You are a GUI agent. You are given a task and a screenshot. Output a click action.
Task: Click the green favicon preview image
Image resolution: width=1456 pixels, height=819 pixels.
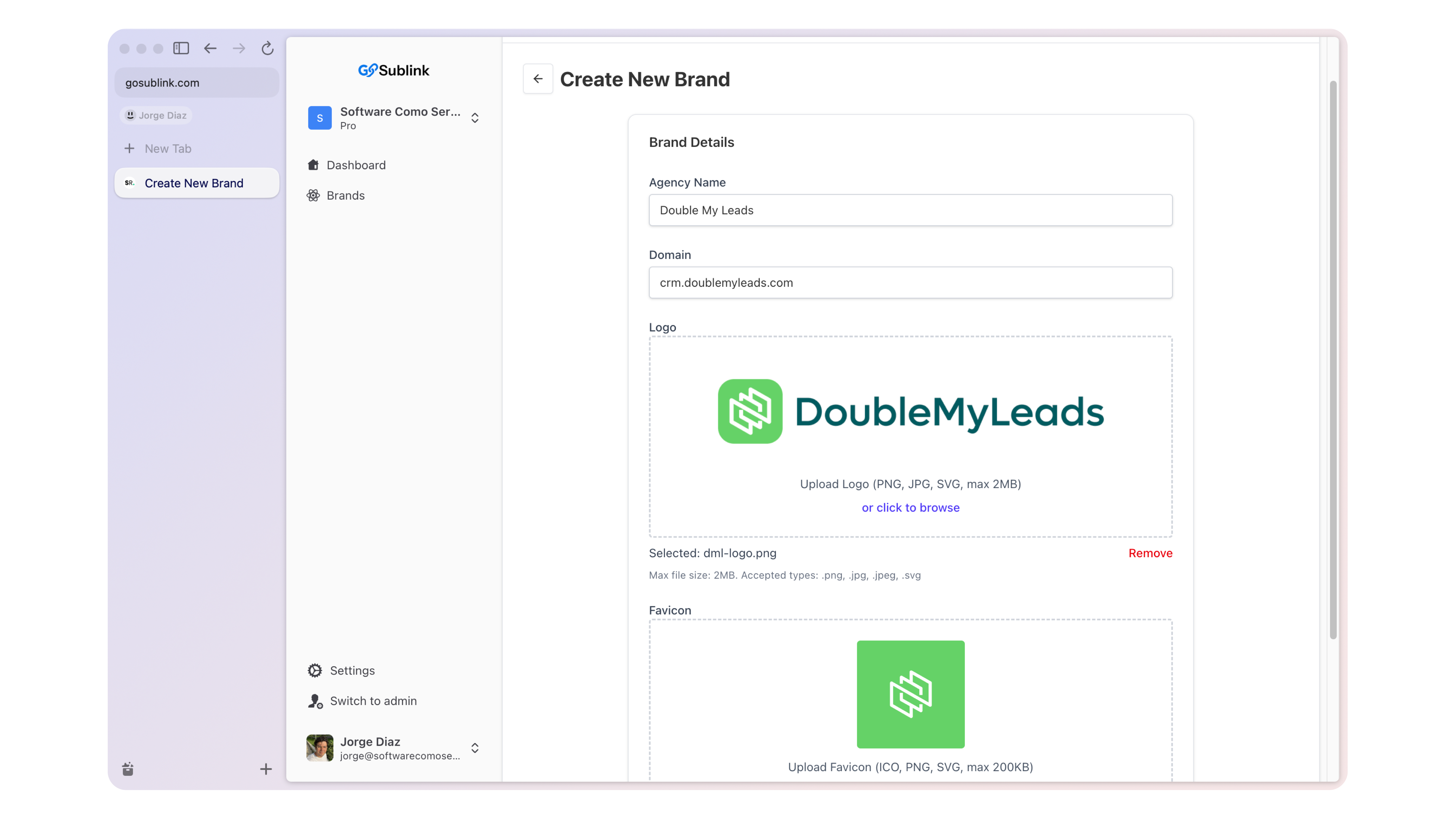(911, 694)
